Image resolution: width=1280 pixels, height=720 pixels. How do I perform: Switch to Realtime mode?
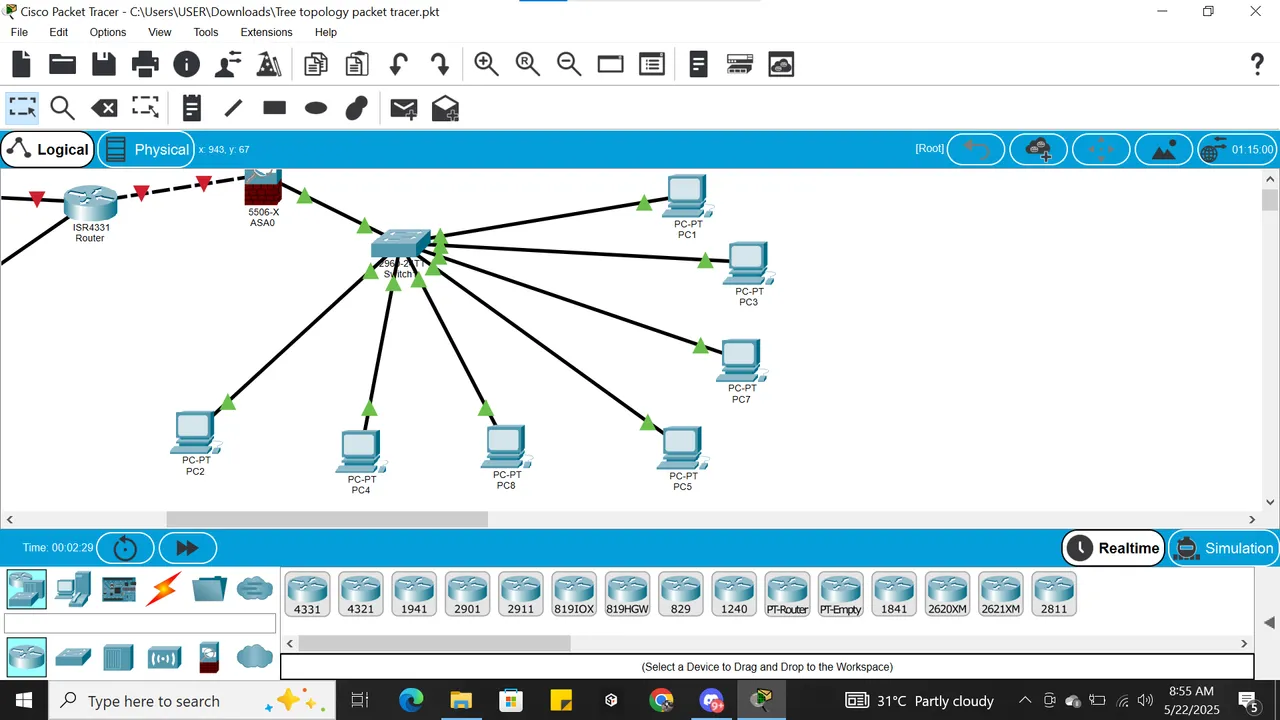tap(1113, 548)
